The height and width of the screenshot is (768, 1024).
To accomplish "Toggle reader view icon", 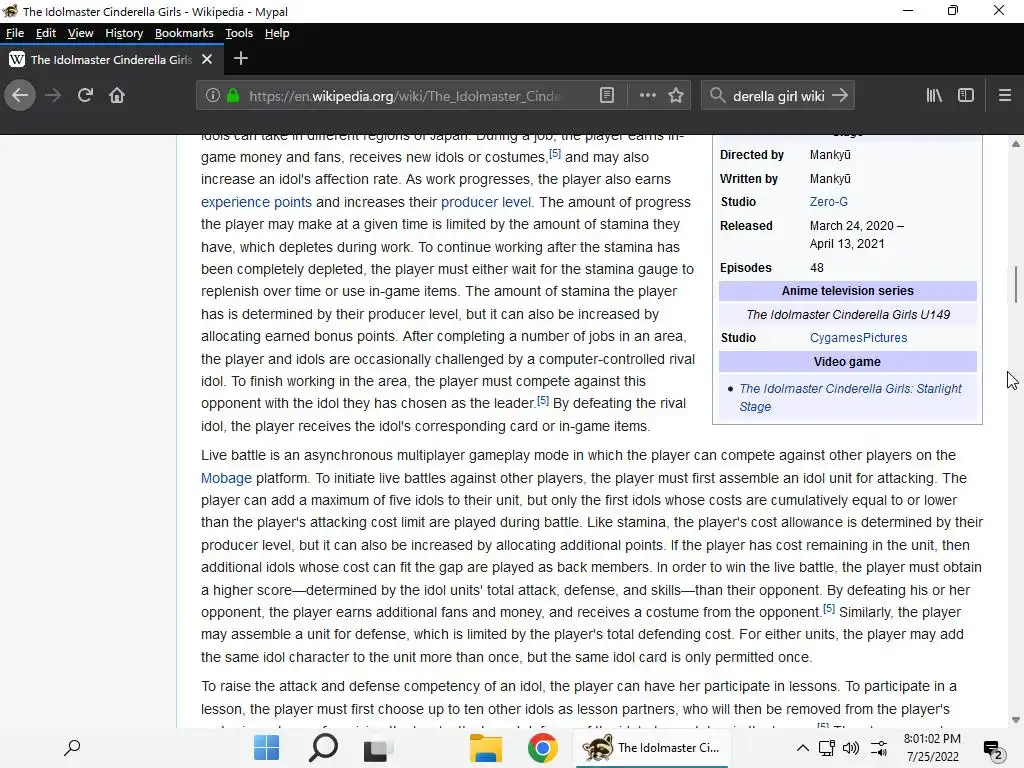I will [x=607, y=95].
